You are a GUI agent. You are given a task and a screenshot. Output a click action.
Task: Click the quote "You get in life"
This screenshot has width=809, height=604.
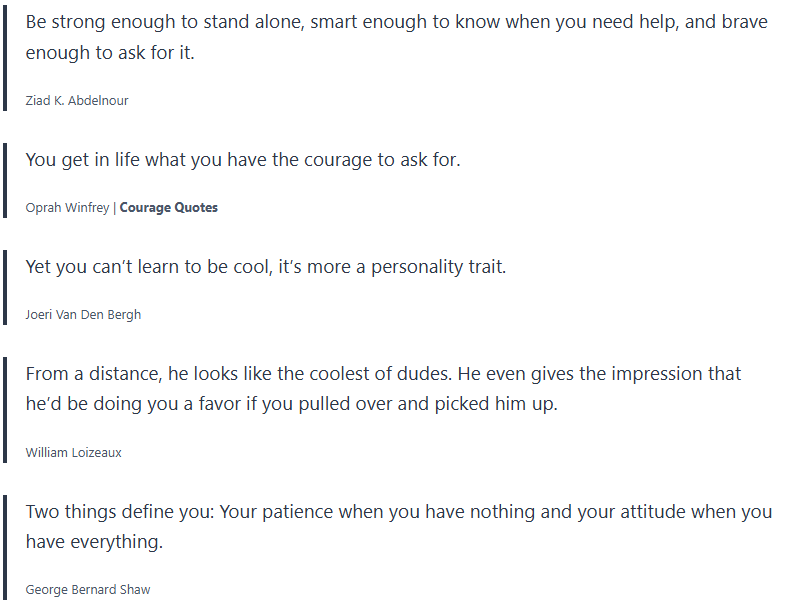tap(243, 159)
